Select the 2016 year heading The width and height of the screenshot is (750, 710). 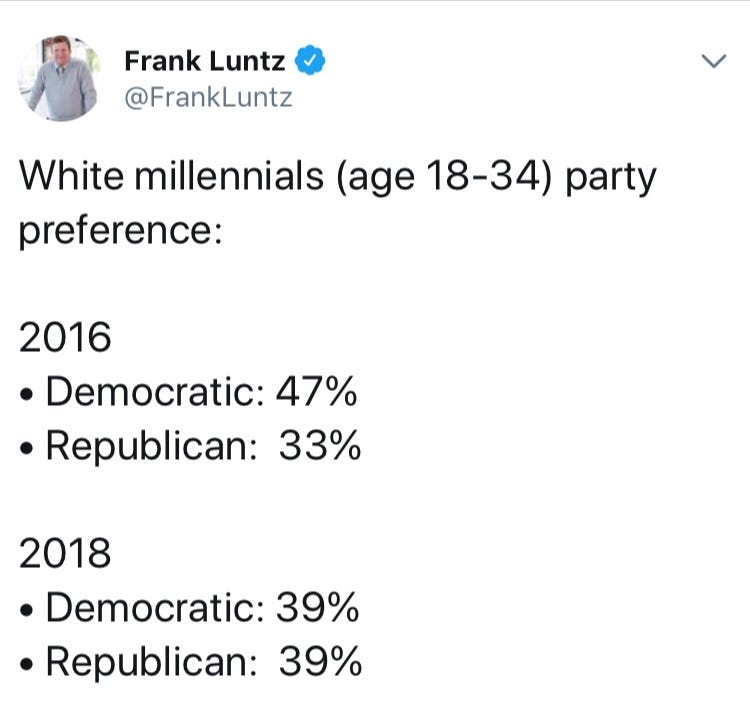click(65, 337)
